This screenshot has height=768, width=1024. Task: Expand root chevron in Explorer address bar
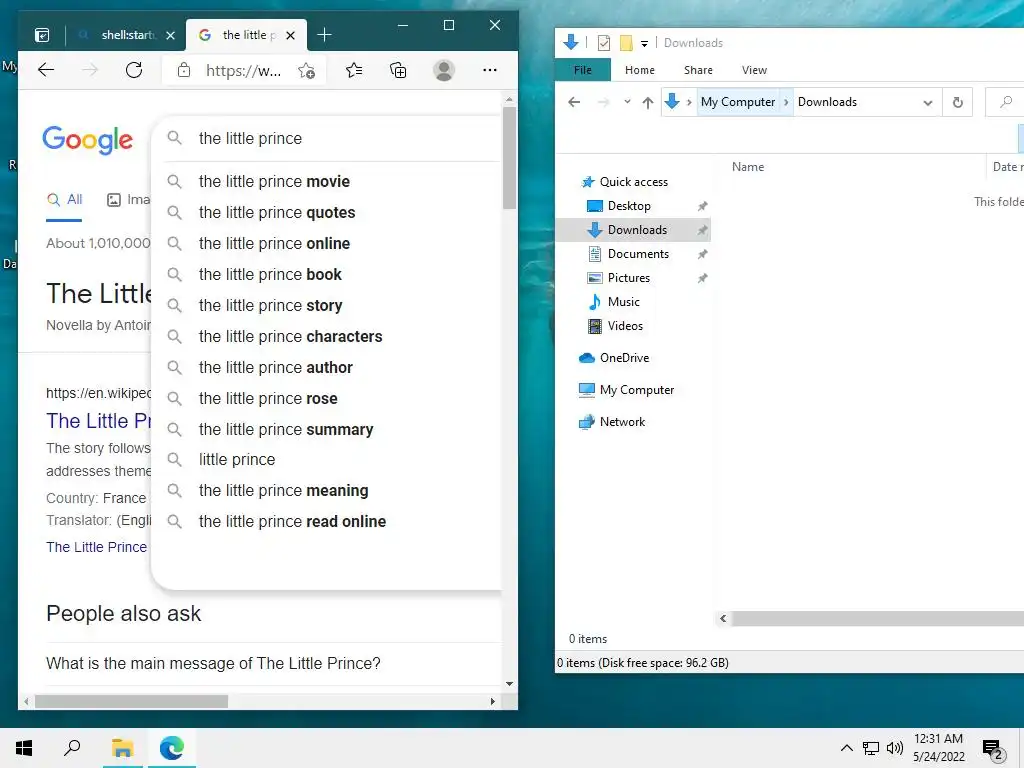(x=689, y=102)
